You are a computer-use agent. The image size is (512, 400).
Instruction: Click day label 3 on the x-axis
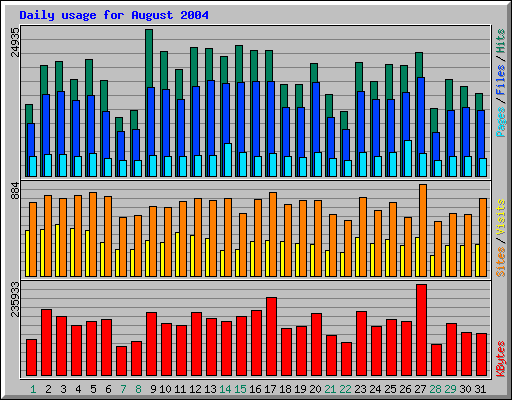point(63,389)
